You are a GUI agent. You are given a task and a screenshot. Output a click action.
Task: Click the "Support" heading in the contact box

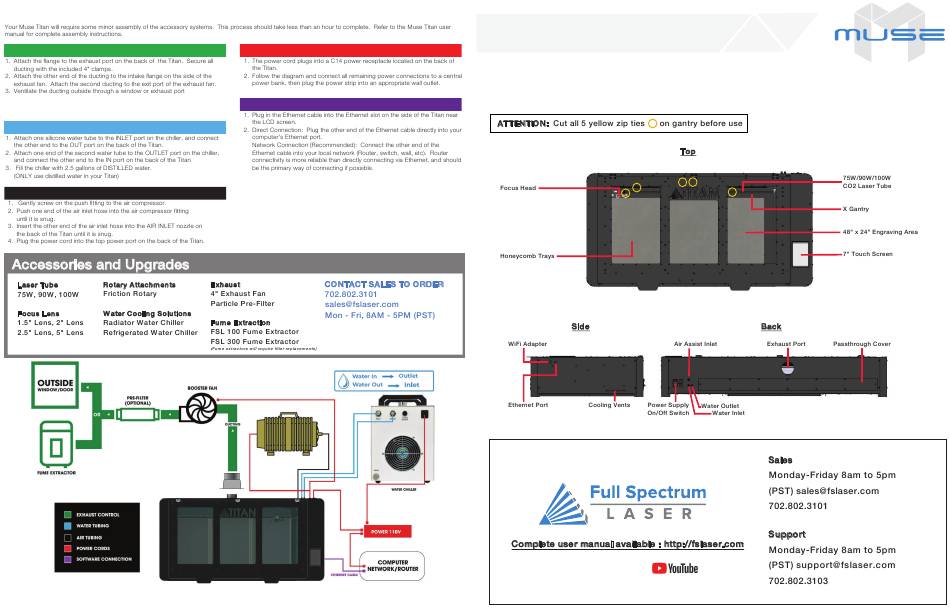pyautogui.click(x=787, y=534)
